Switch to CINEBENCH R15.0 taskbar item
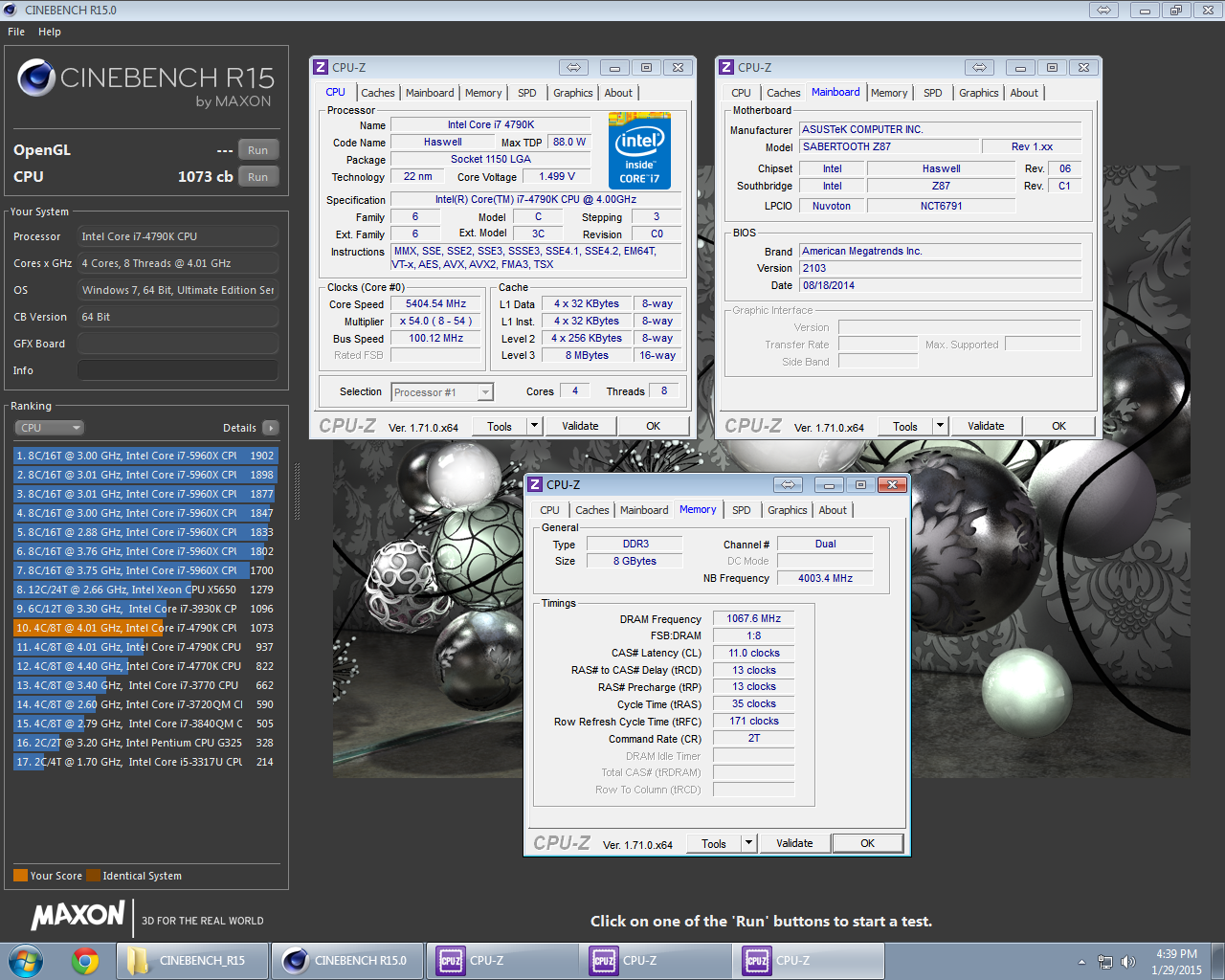Screen dimensions: 1225x980 pos(347,961)
